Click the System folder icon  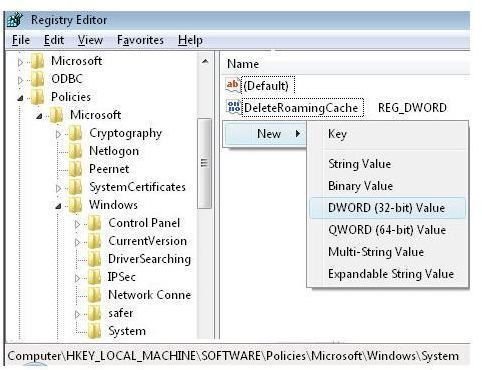pos(95,331)
